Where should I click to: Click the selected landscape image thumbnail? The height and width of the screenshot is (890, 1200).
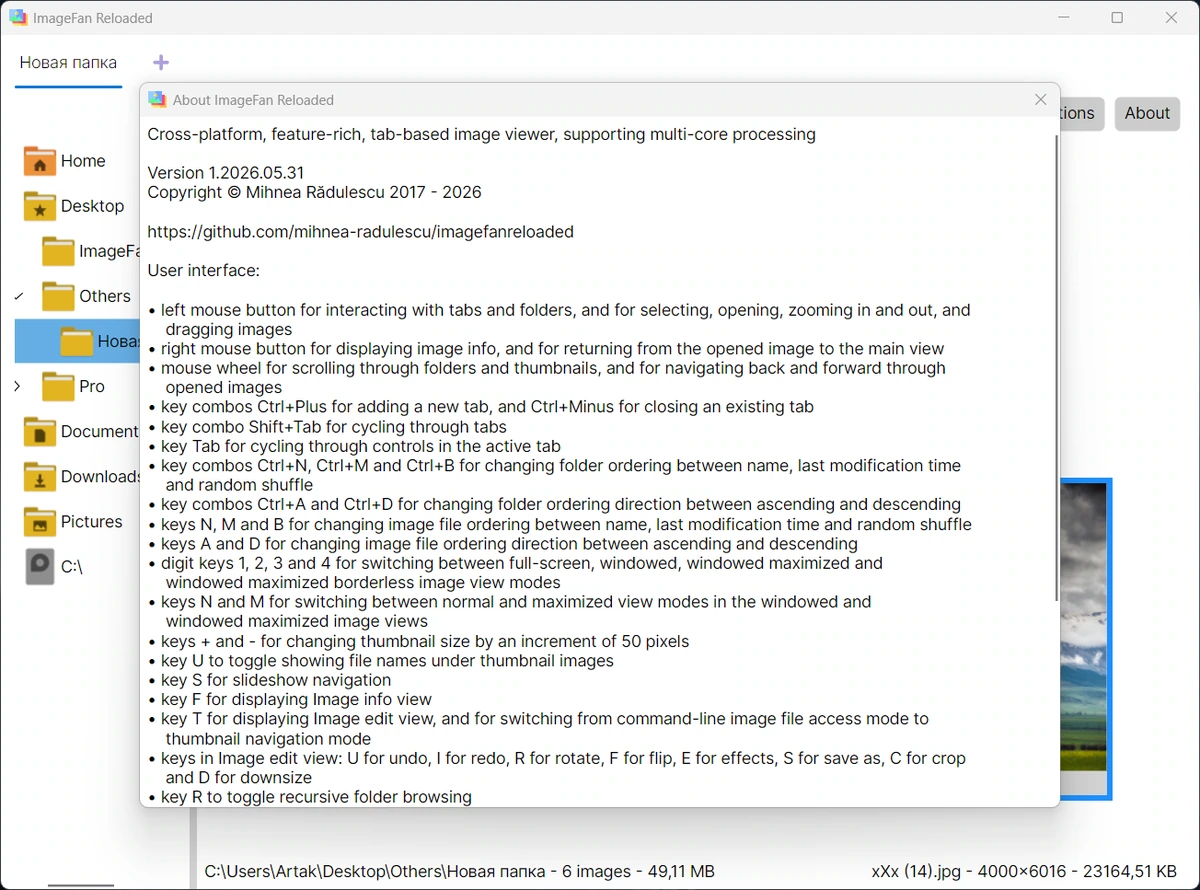pyautogui.click(x=1086, y=640)
